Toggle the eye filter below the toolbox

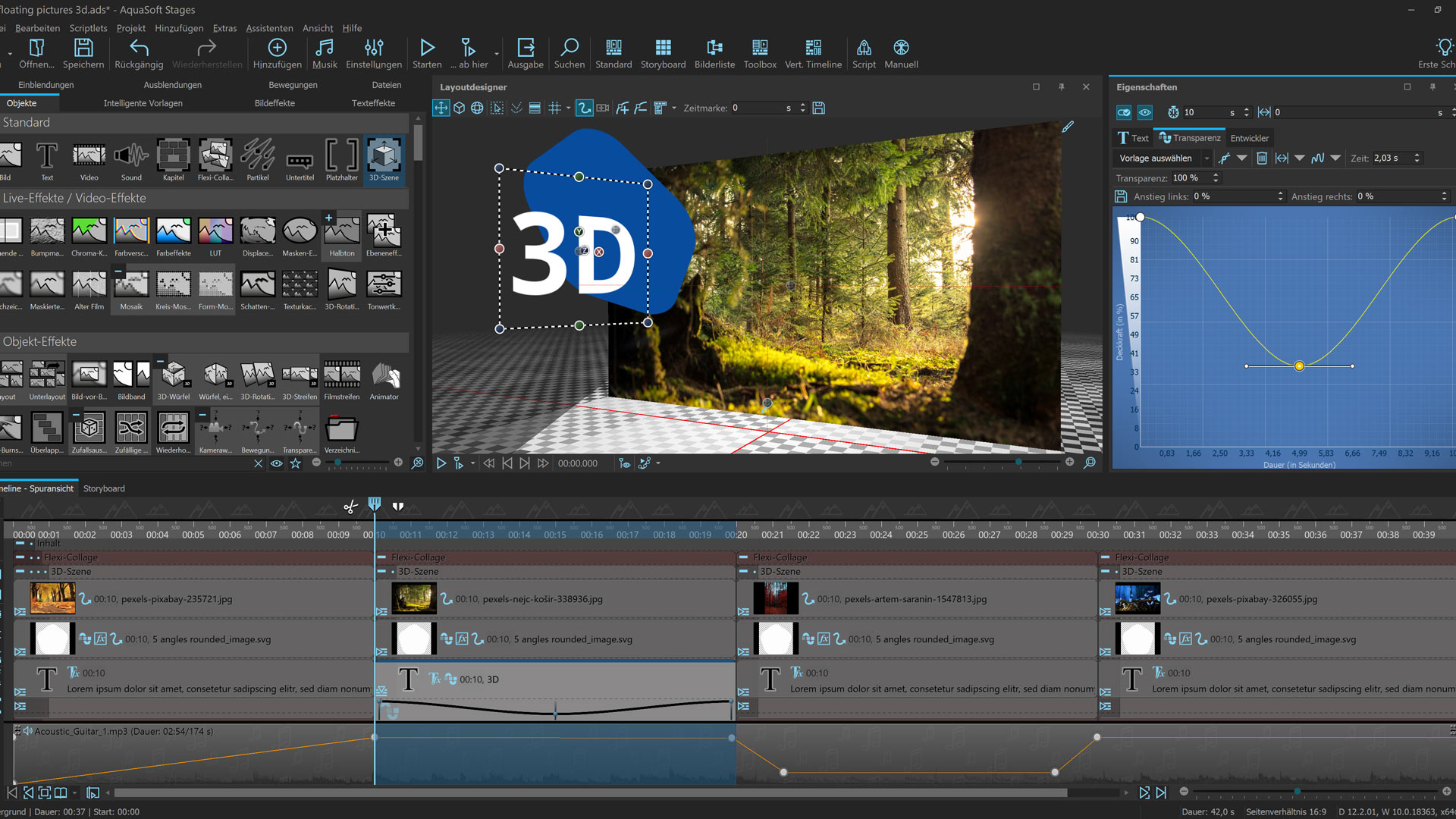pyautogui.click(x=277, y=463)
